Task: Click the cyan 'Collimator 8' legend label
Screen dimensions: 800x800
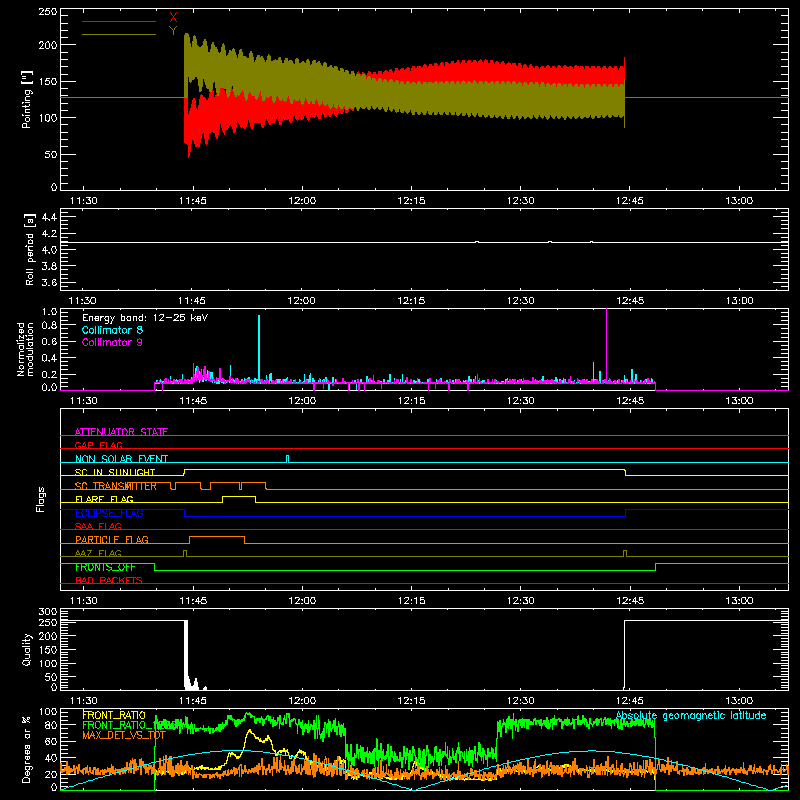Action: (112, 330)
